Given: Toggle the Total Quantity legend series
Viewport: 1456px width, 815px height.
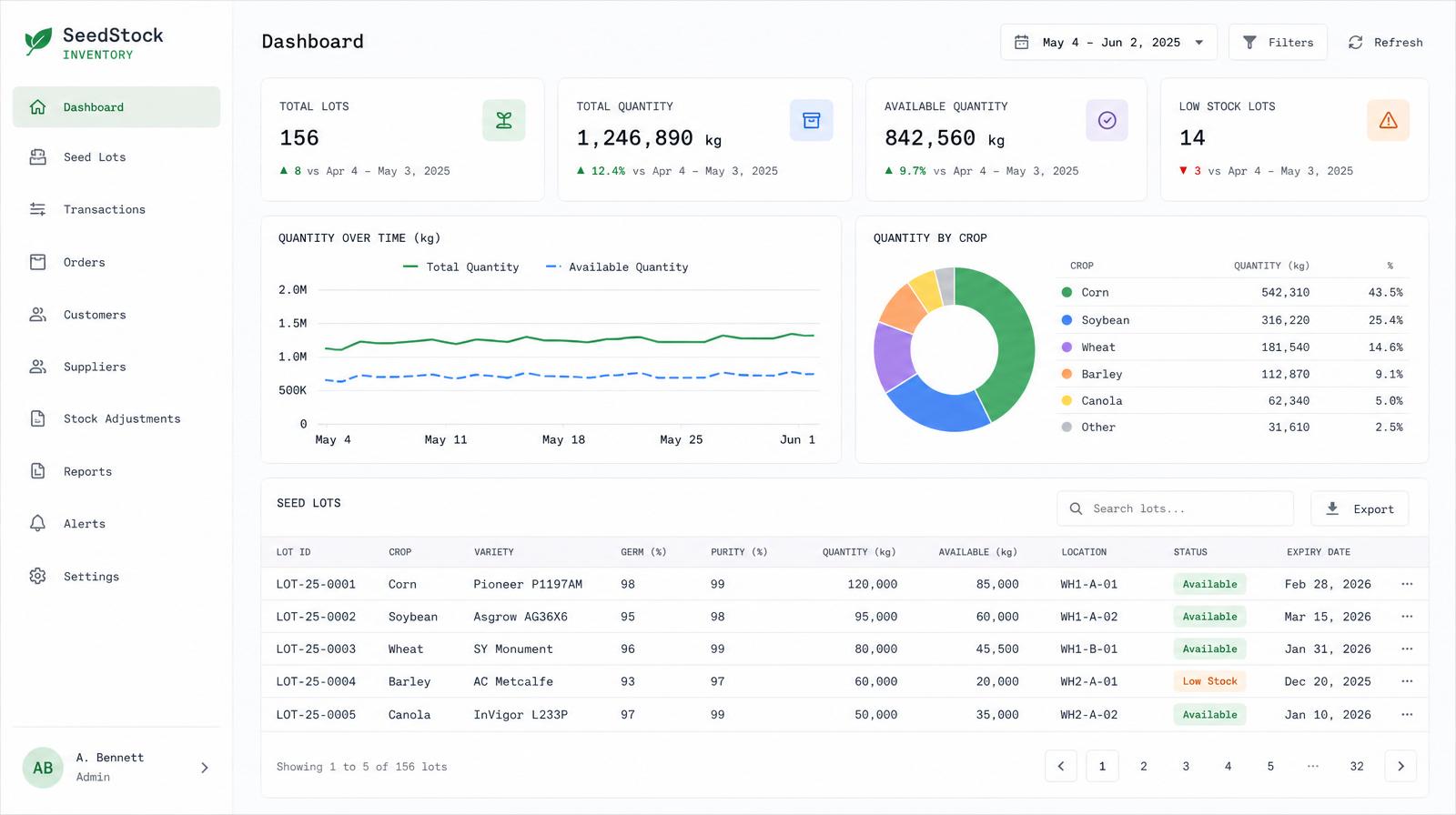Looking at the screenshot, I should [x=460, y=267].
